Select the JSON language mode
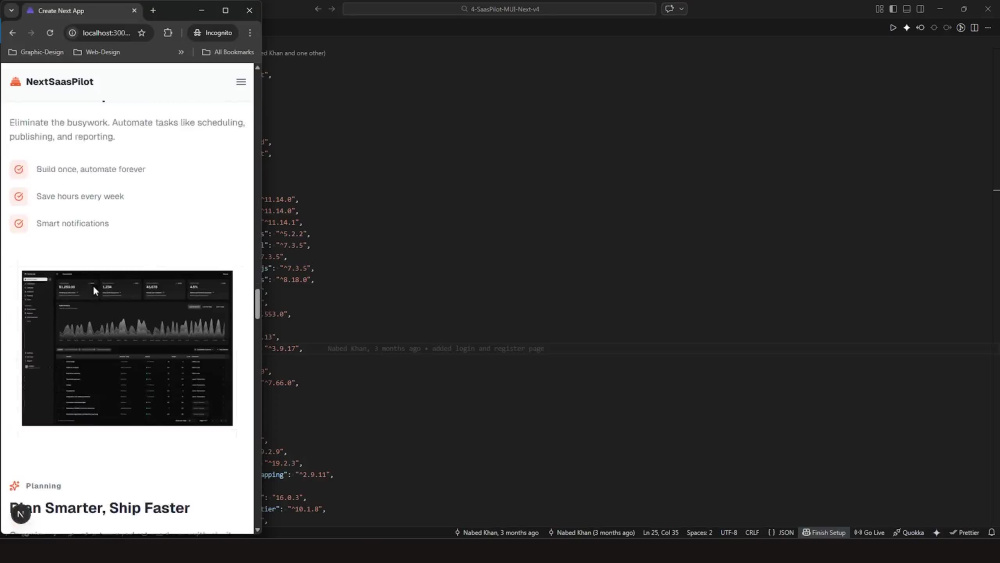This screenshot has height=563, width=1000. pyautogui.click(x=781, y=532)
